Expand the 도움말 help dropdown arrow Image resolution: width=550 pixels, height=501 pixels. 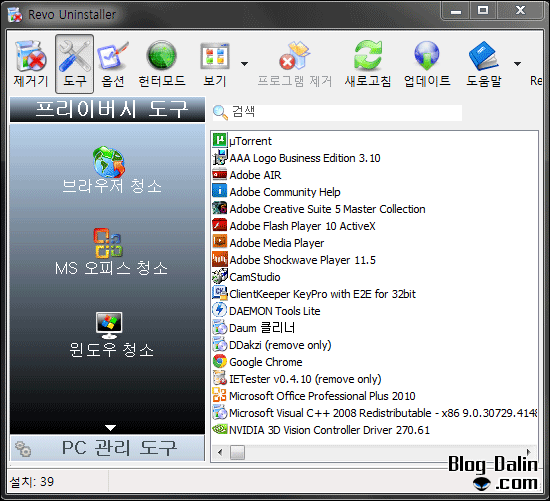(x=517, y=64)
